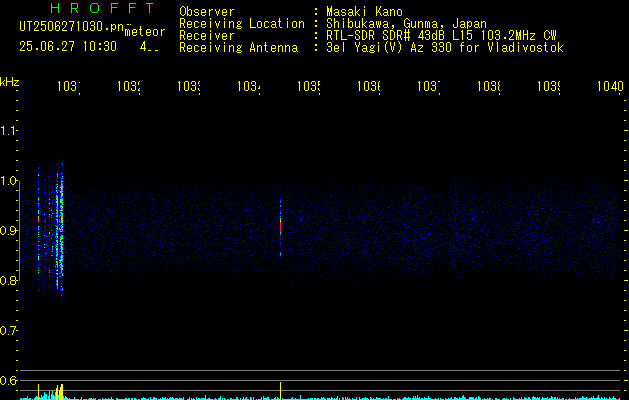This screenshot has height=400, width=629.
Task: Click the 1040 time axis label
Action: [610, 86]
